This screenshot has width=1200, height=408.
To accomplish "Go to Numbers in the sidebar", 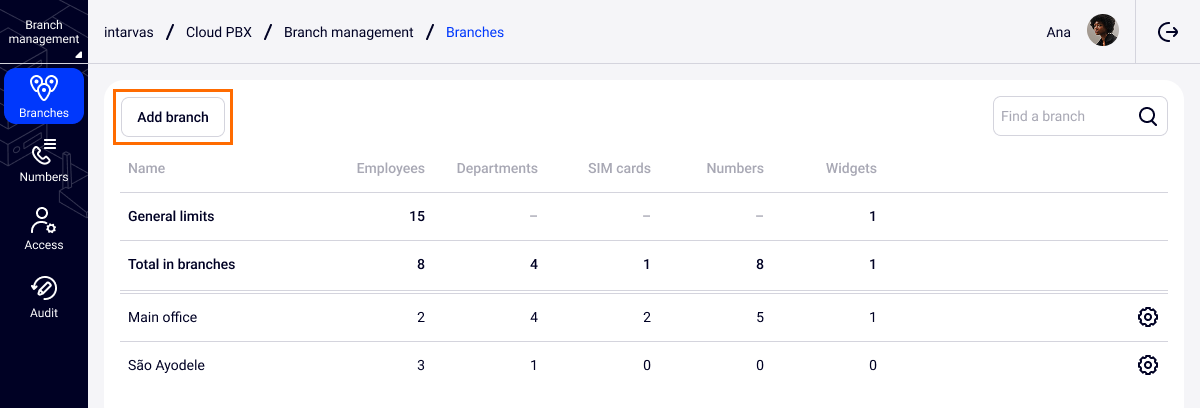I will pyautogui.click(x=44, y=160).
